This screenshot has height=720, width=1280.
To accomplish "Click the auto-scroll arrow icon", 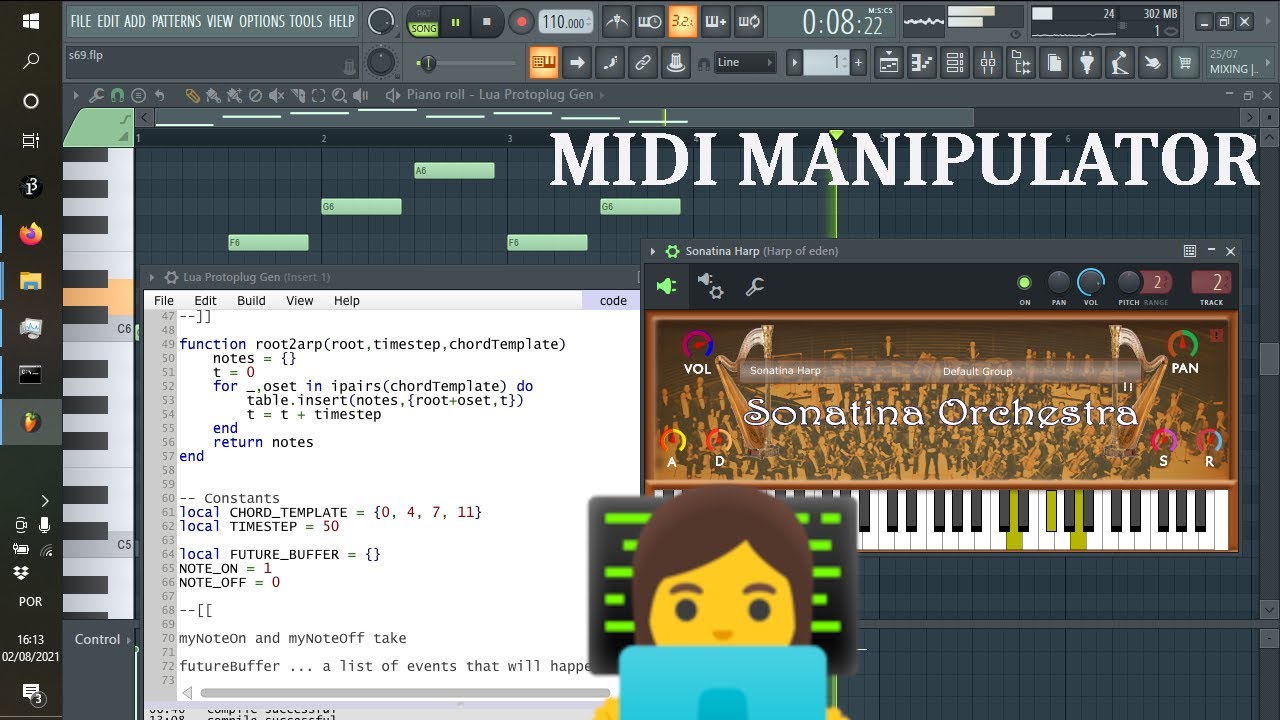I will click(577, 63).
